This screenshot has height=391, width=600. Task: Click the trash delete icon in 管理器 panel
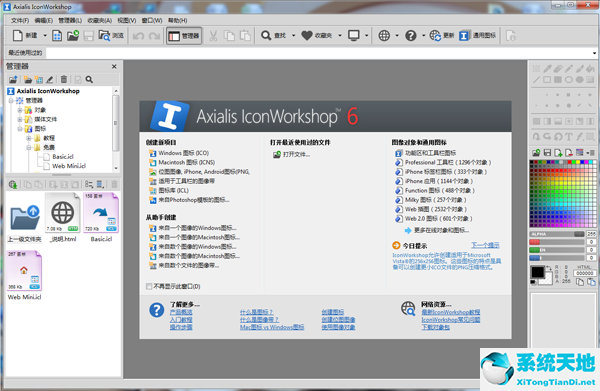64,79
